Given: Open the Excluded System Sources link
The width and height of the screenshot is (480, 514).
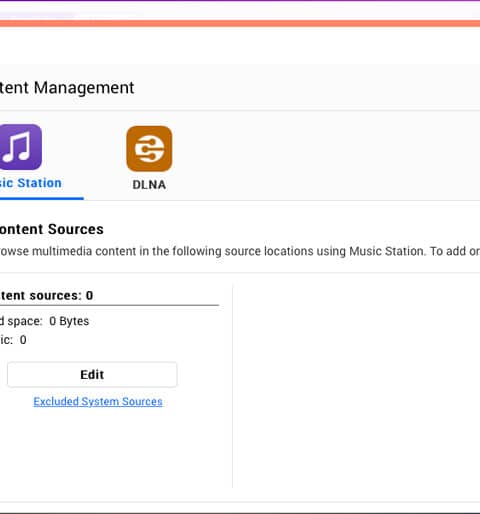Looking at the screenshot, I should coord(98,401).
